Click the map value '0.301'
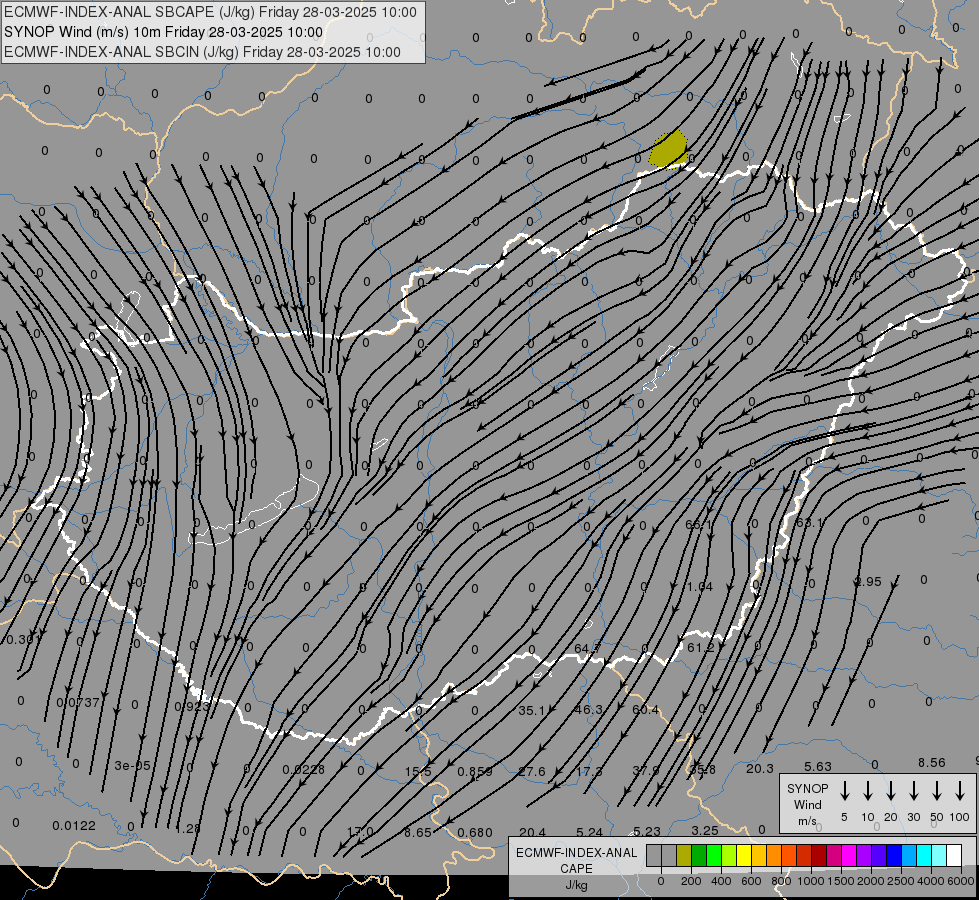Image resolution: width=979 pixels, height=900 pixels. click(22, 640)
